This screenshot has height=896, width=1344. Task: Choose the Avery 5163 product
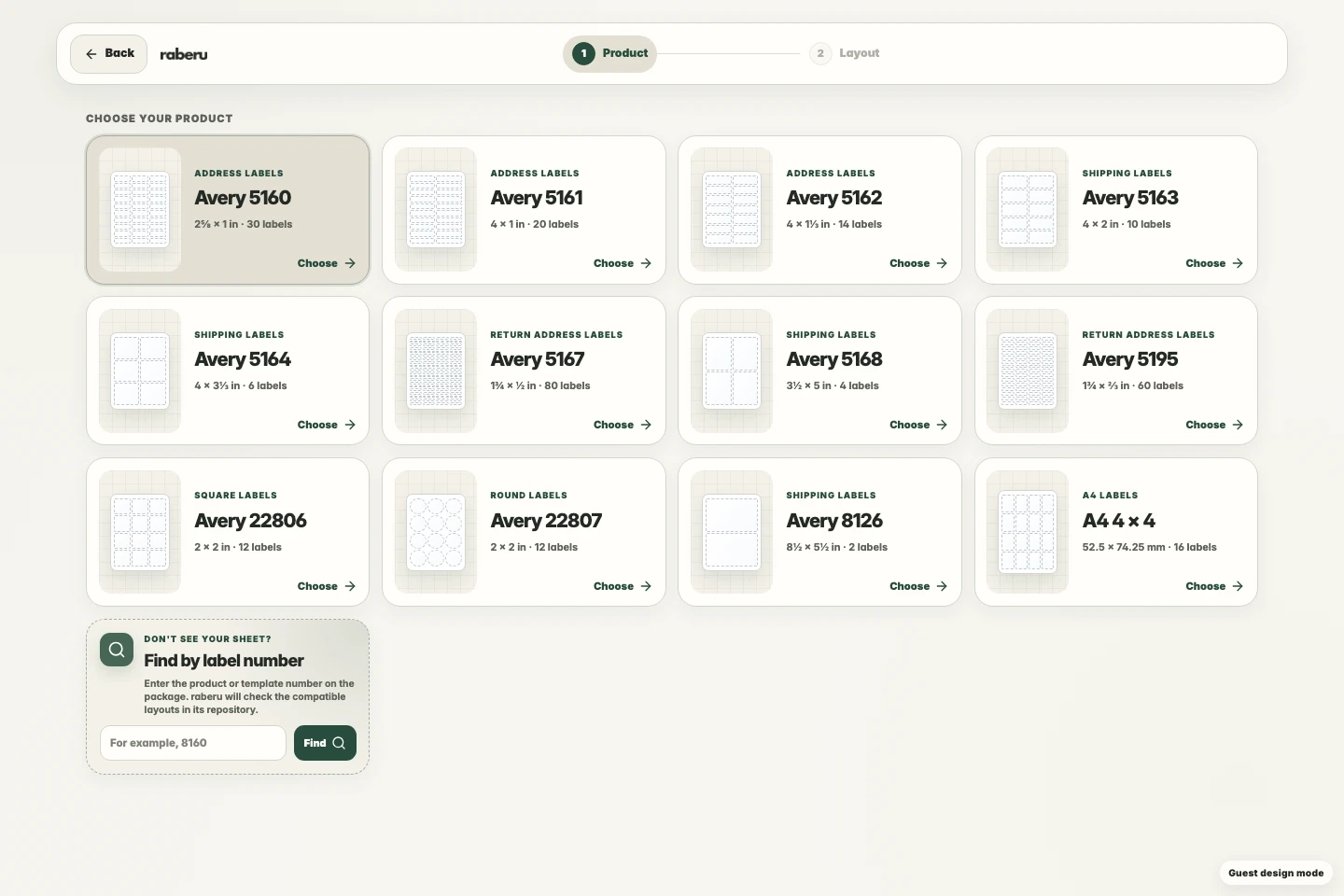1214,263
